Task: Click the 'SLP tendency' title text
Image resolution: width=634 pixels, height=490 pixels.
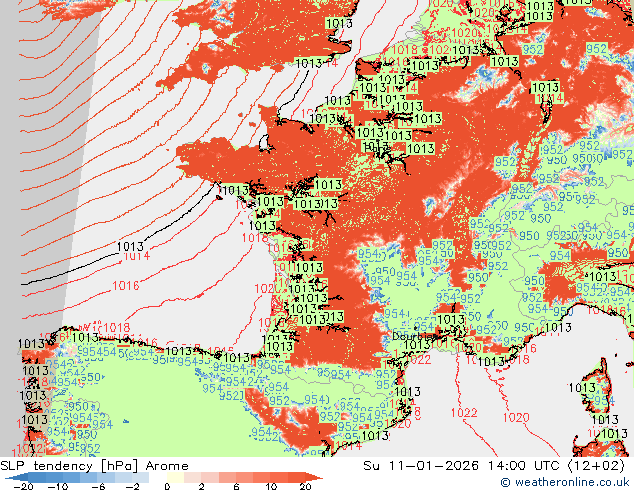Action: [46, 466]
